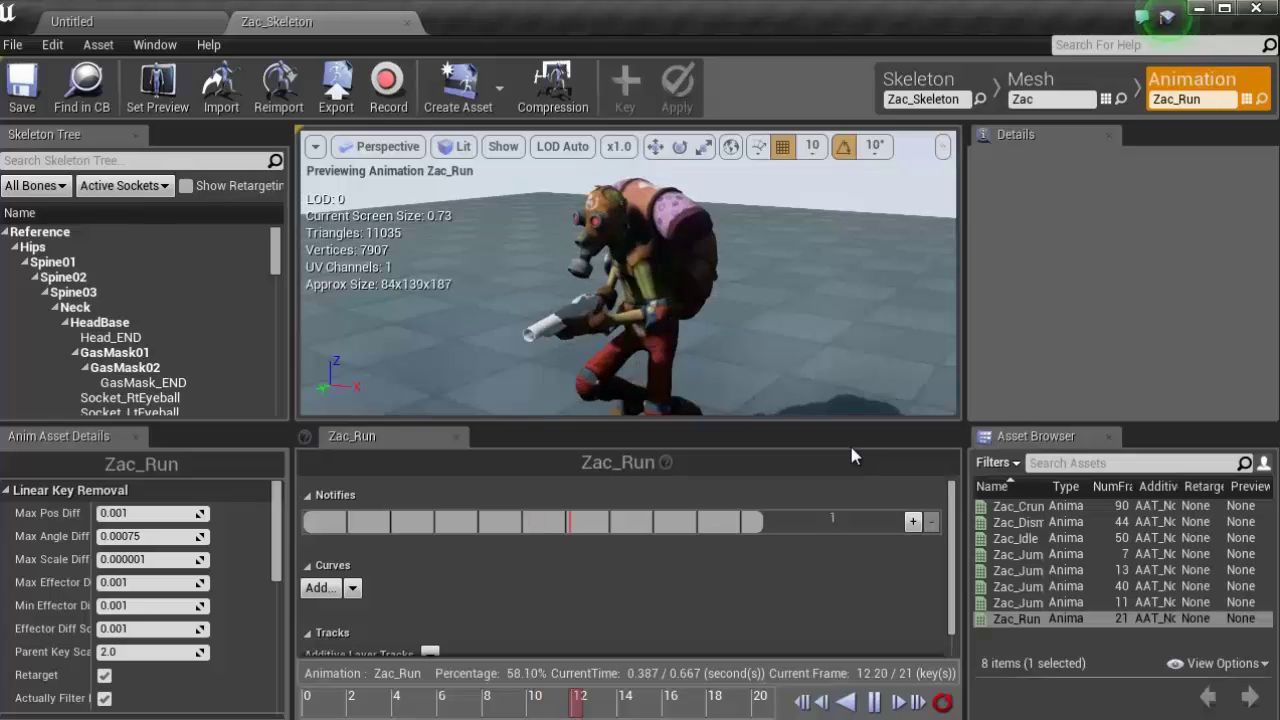This screenshot has width=1280, height=720.
Task: Open Active Sockets dropdown
Action: coord(124,186)
